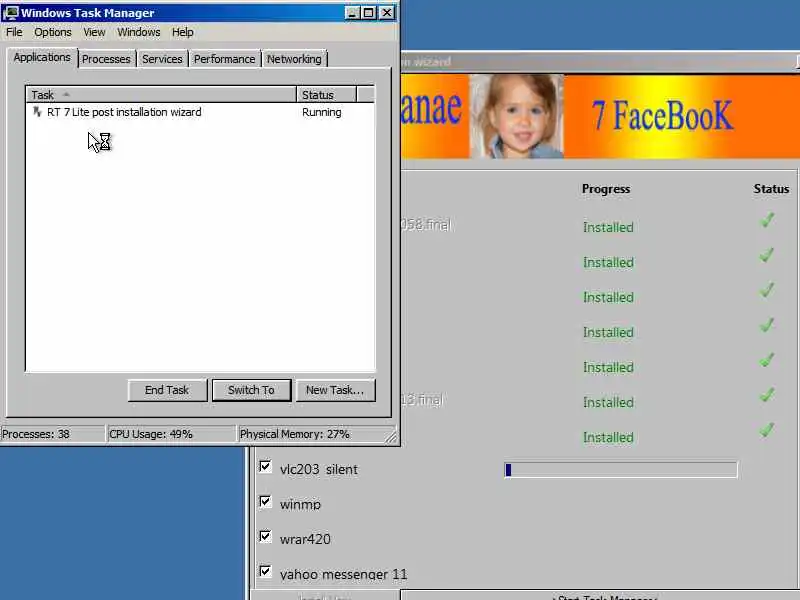Viewport: 800px width, 600px height.
Task: Click the Progress column heading in wizard
Action: point(606,189)
